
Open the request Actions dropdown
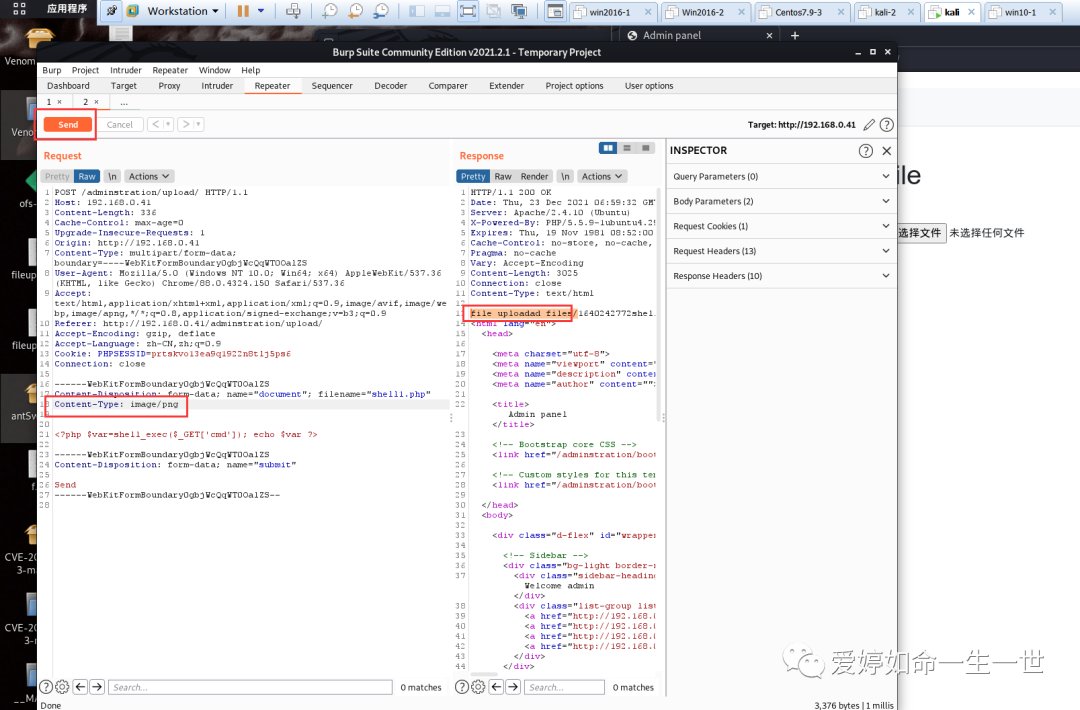(x=148, y=176)
